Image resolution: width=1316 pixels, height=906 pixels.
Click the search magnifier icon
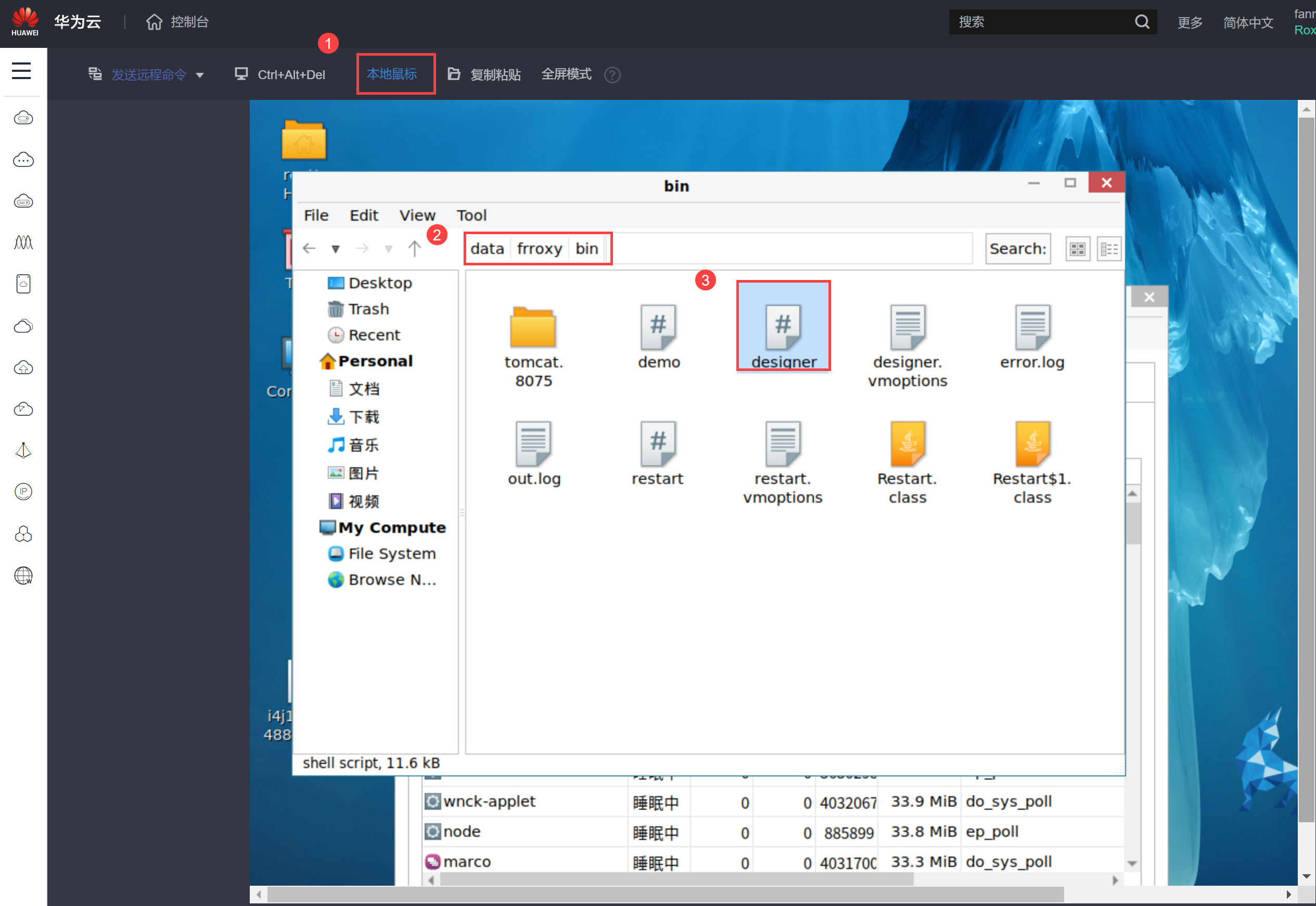click(1142, 22)
